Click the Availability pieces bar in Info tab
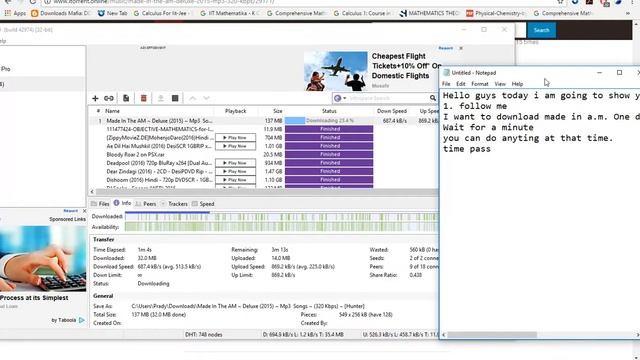This screenshot has height=360, width=640. (x=282, y=227)
